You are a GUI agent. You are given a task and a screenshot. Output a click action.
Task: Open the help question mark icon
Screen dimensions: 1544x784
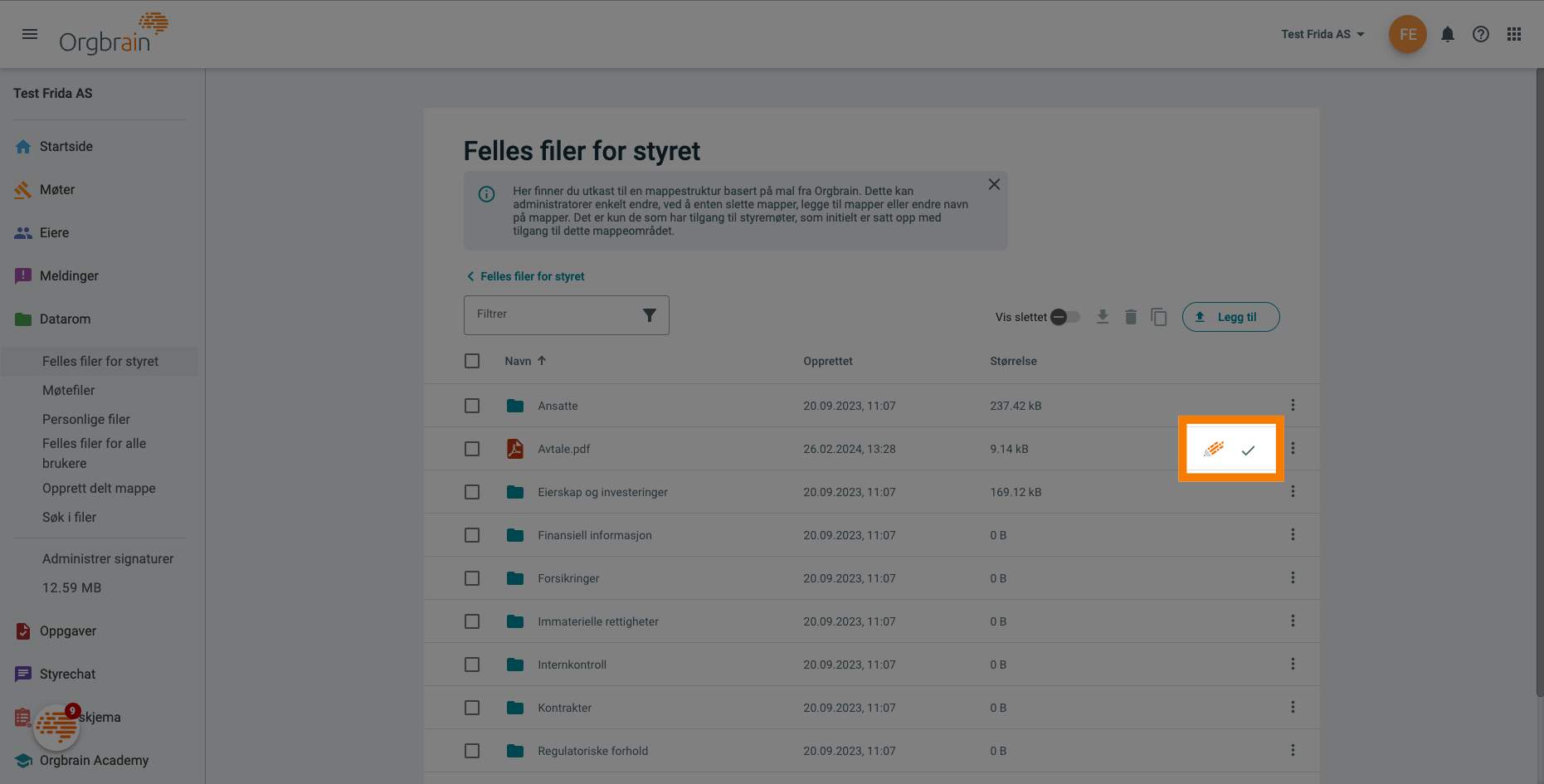click(x=1480, y=34)
